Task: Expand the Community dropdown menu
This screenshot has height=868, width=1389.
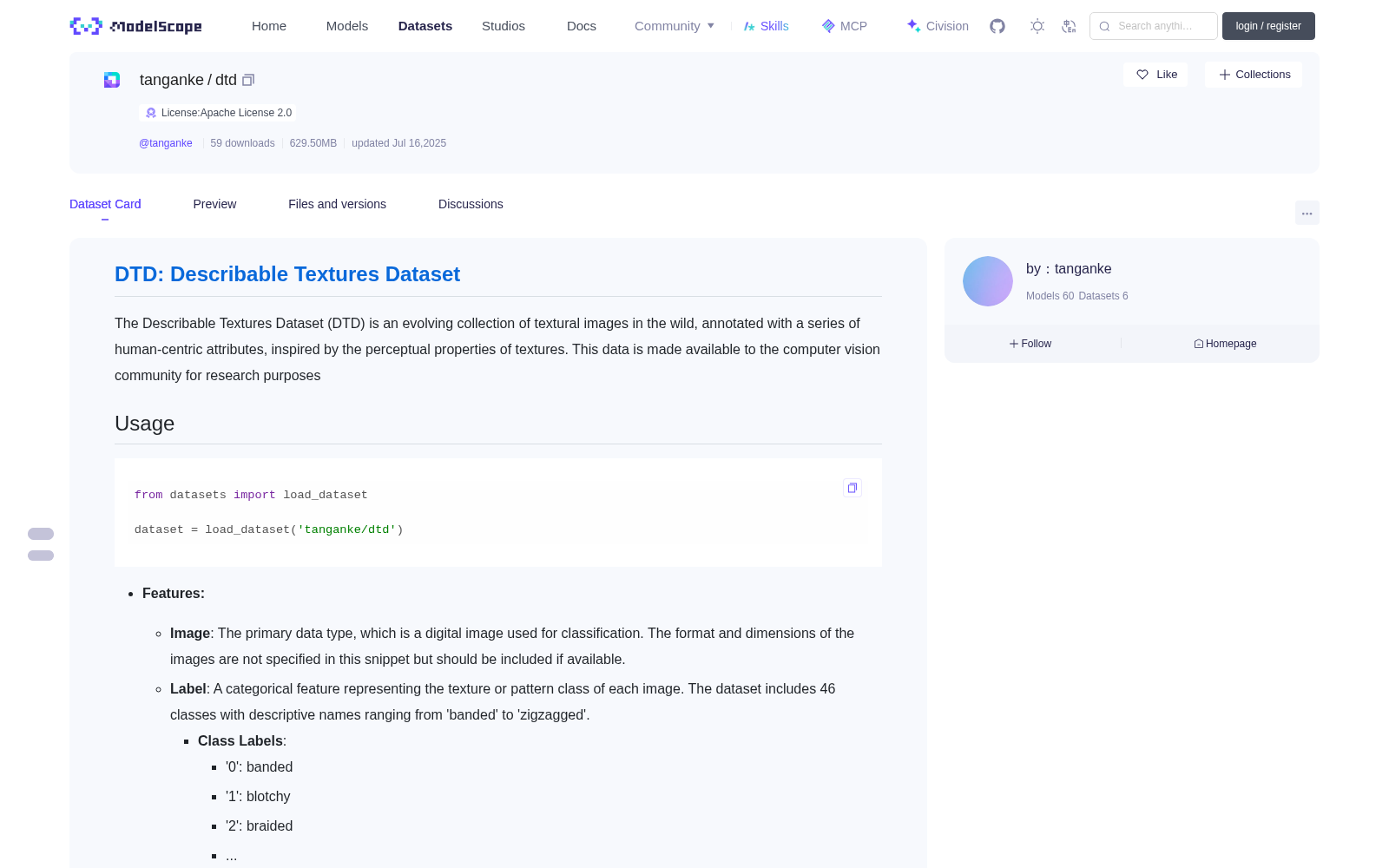Action: (675, 26)
